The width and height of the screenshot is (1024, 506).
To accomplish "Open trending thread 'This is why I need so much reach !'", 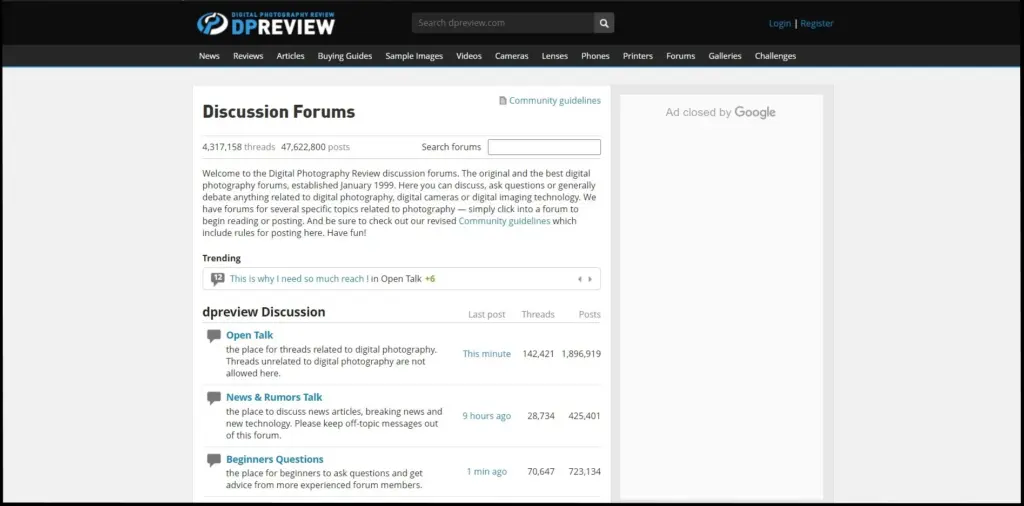I will (299, 279).
